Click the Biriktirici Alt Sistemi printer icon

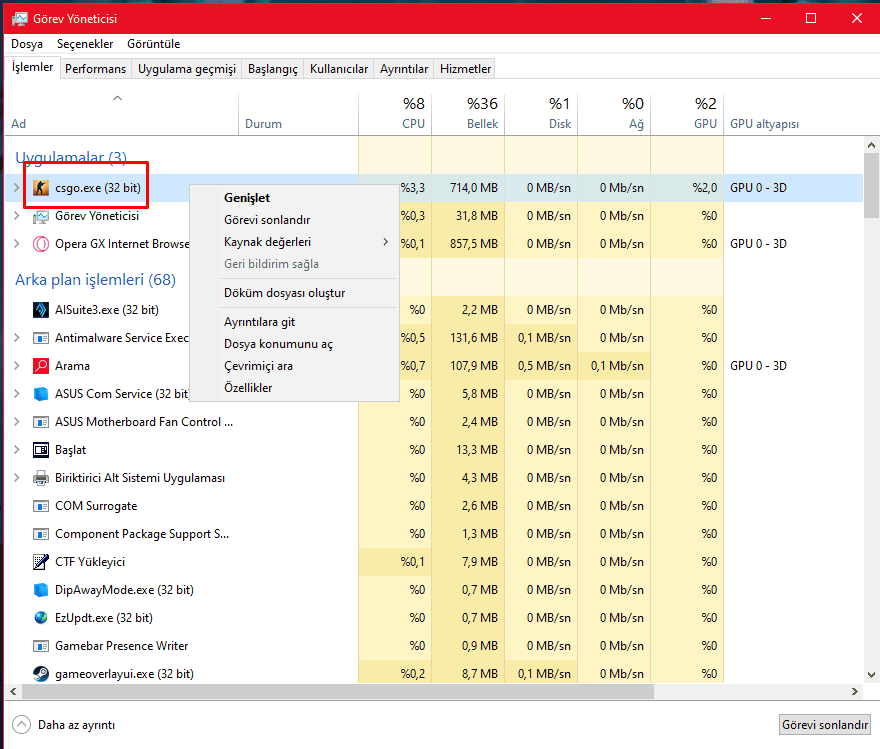pyautogui.click(x=41, y=478)
